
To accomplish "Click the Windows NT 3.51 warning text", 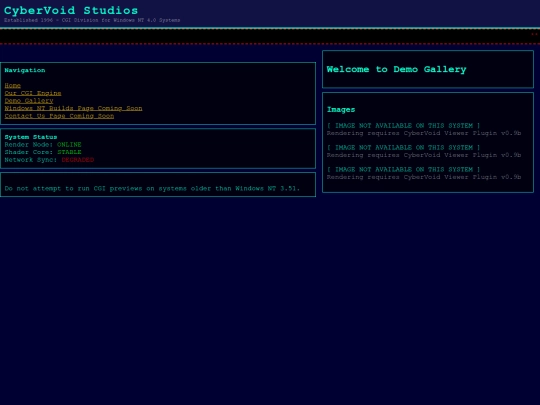I will (x=152, y=189).
